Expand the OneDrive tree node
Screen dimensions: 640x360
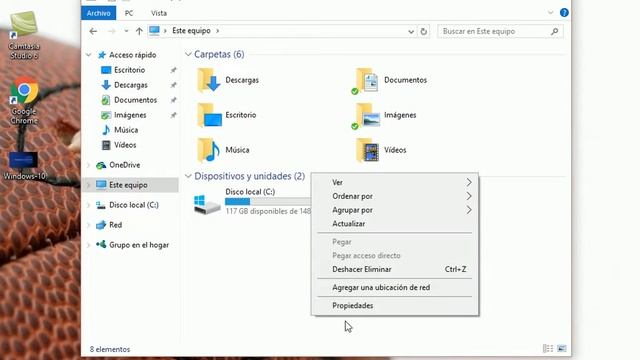click(x=89, y=165)
